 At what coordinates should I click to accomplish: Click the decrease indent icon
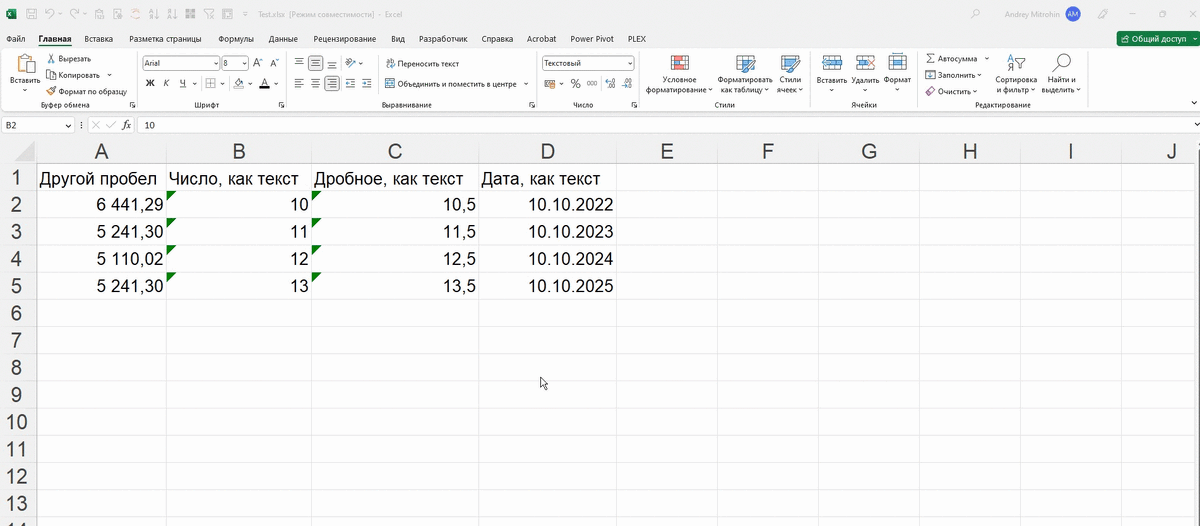coord(349,84)
